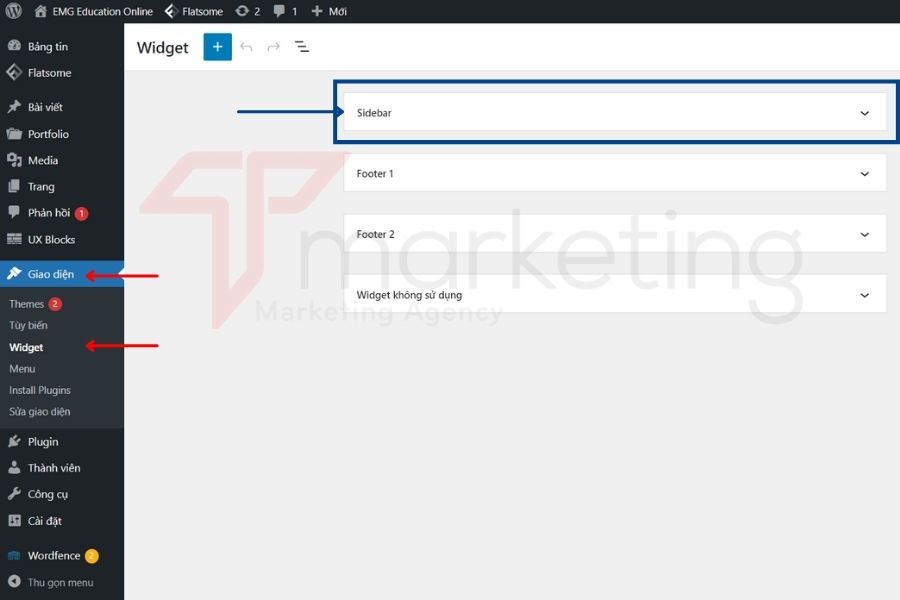Open the UX Blocks menu

pos(52,239)
